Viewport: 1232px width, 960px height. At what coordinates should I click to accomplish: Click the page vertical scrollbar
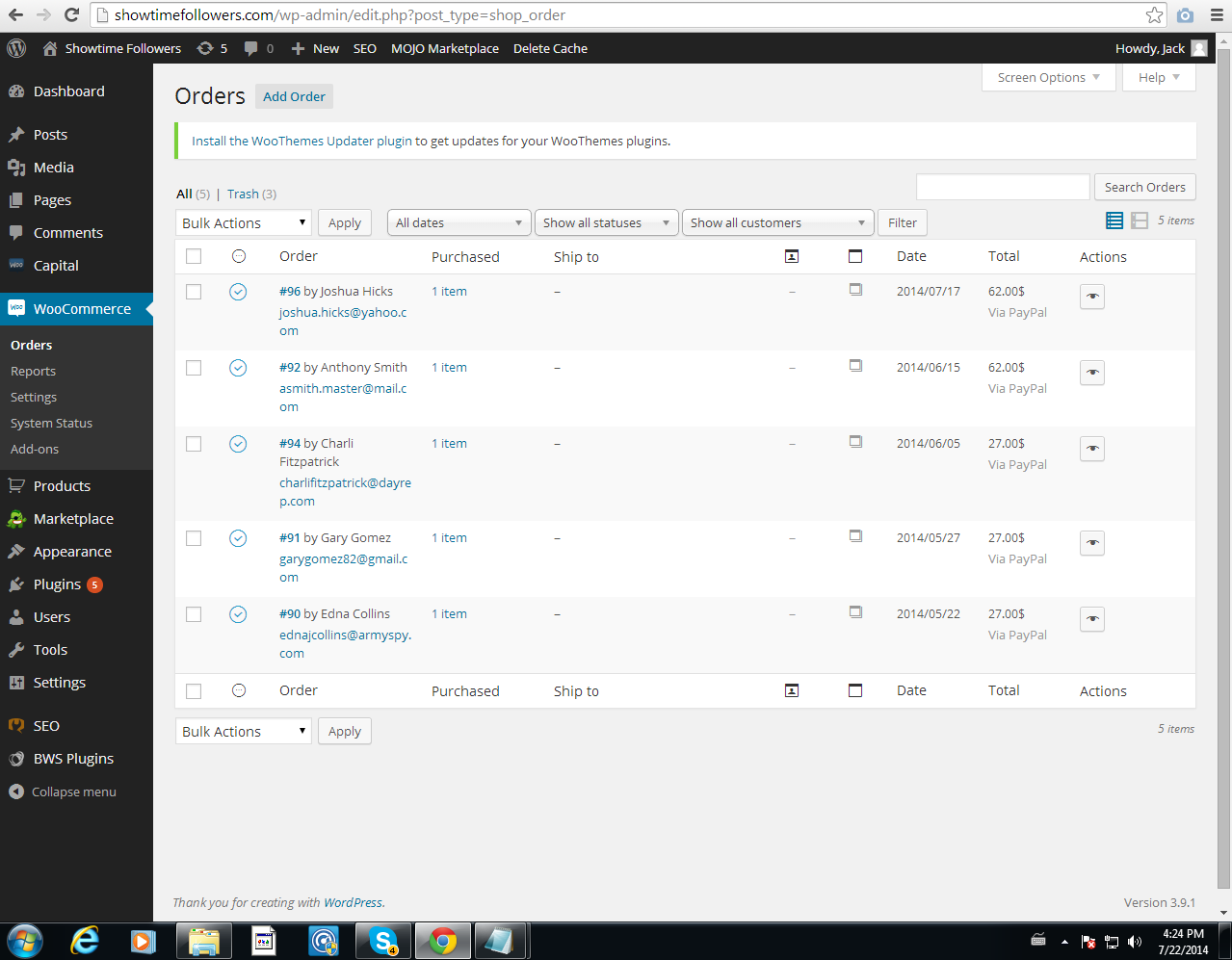[1224, 467]
